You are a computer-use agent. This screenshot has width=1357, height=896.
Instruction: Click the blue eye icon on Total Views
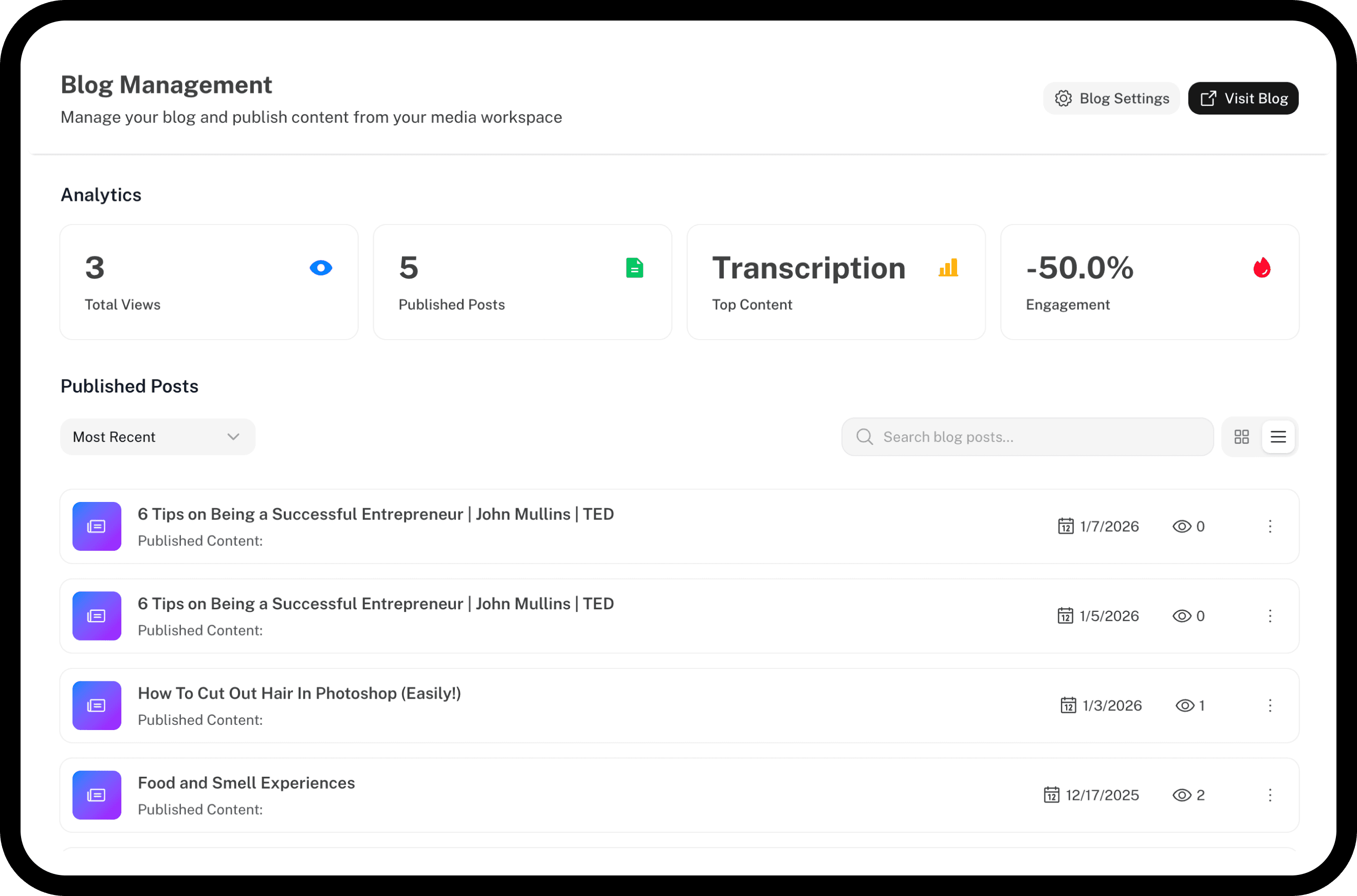click(x=321, y=268)
